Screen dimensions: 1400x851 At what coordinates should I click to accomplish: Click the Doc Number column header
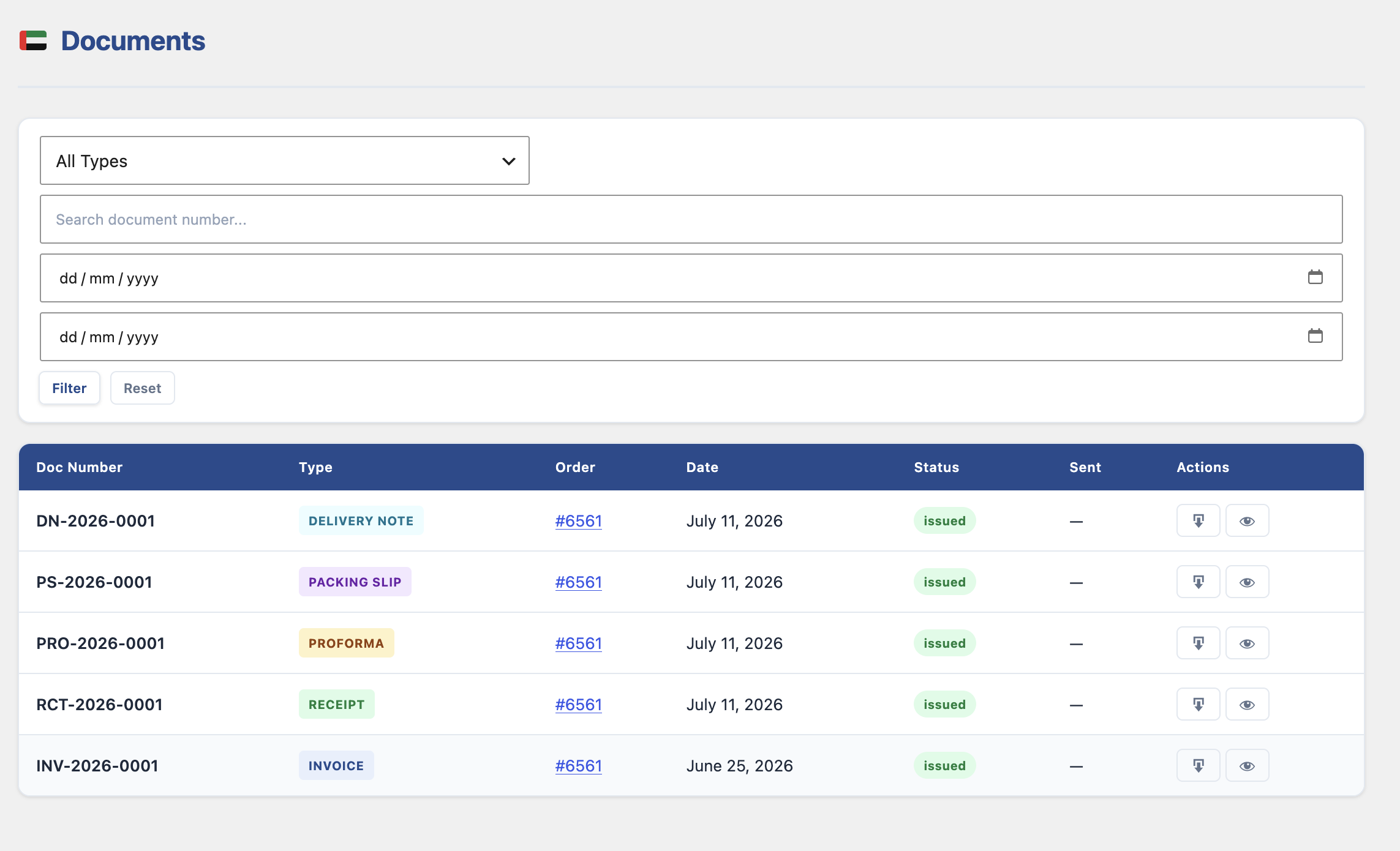80,467
